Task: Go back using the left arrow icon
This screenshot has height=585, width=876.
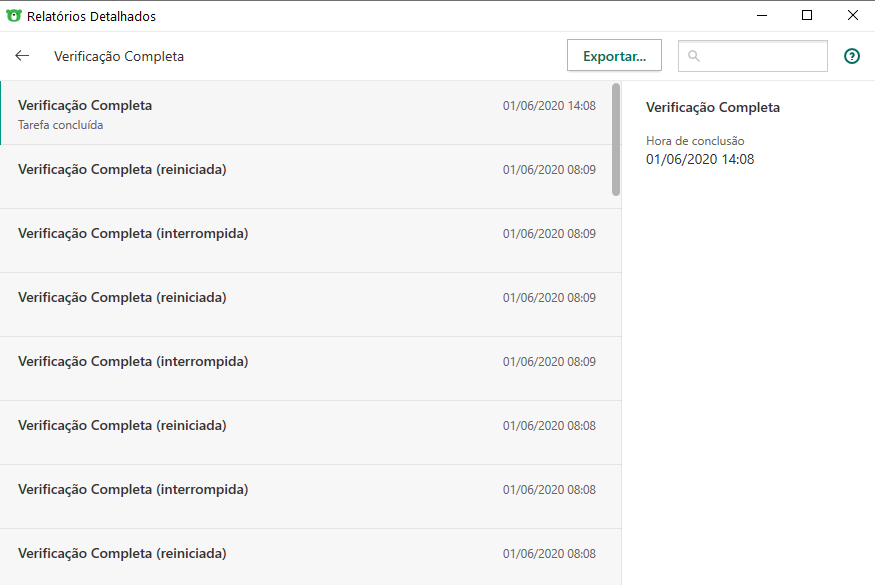Action: coord(22,56)
